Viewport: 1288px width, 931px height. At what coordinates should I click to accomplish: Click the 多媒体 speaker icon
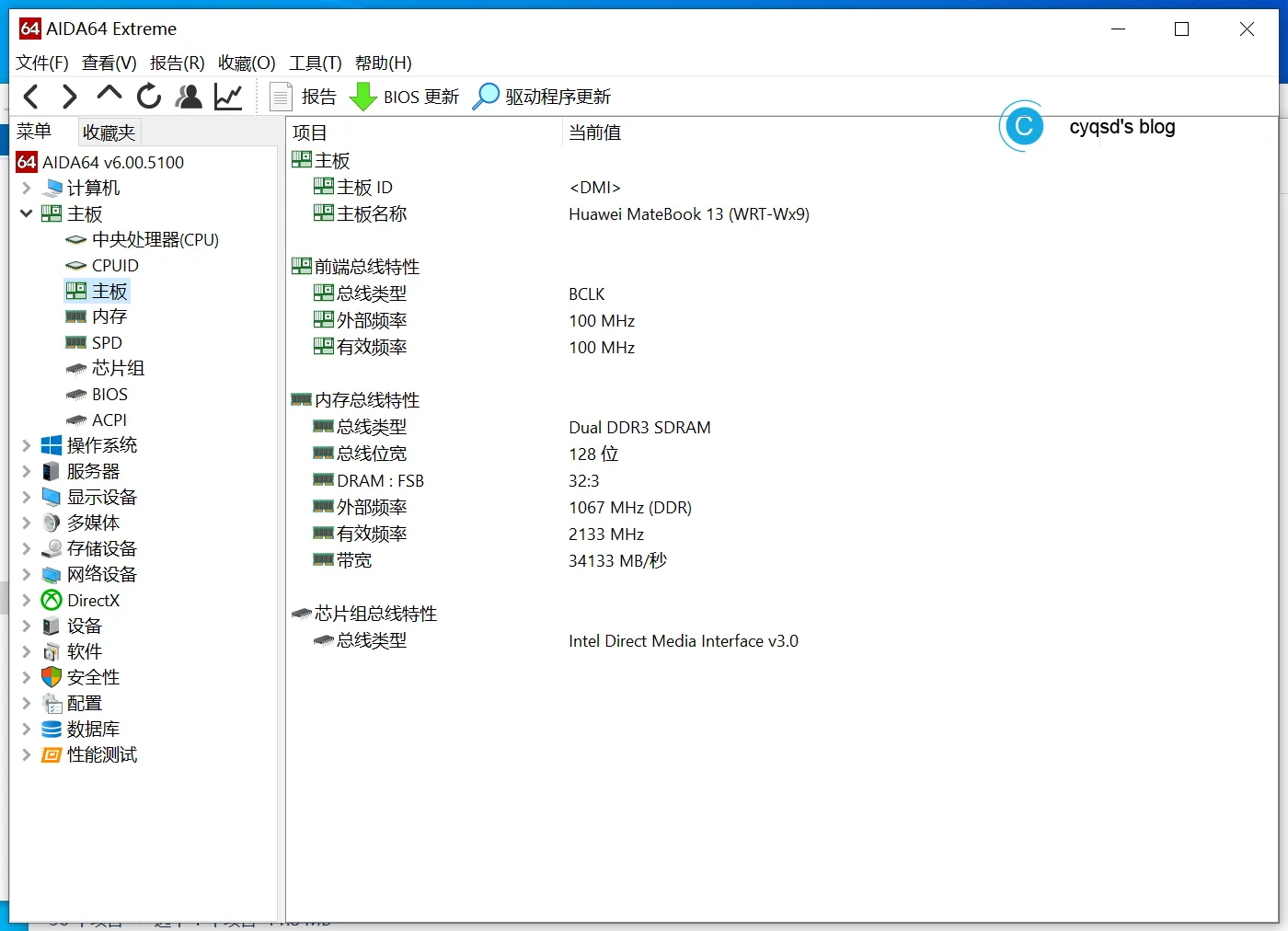tap(52, 523)
